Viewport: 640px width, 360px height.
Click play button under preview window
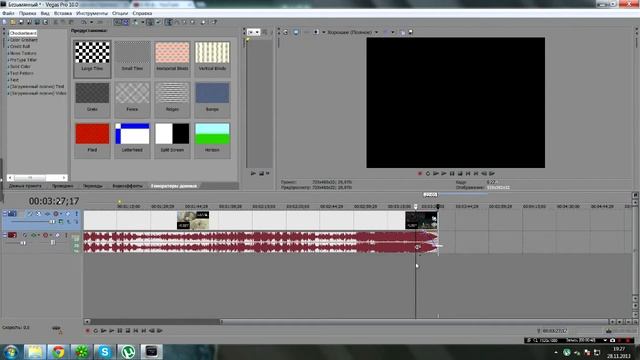coord(444,173)
